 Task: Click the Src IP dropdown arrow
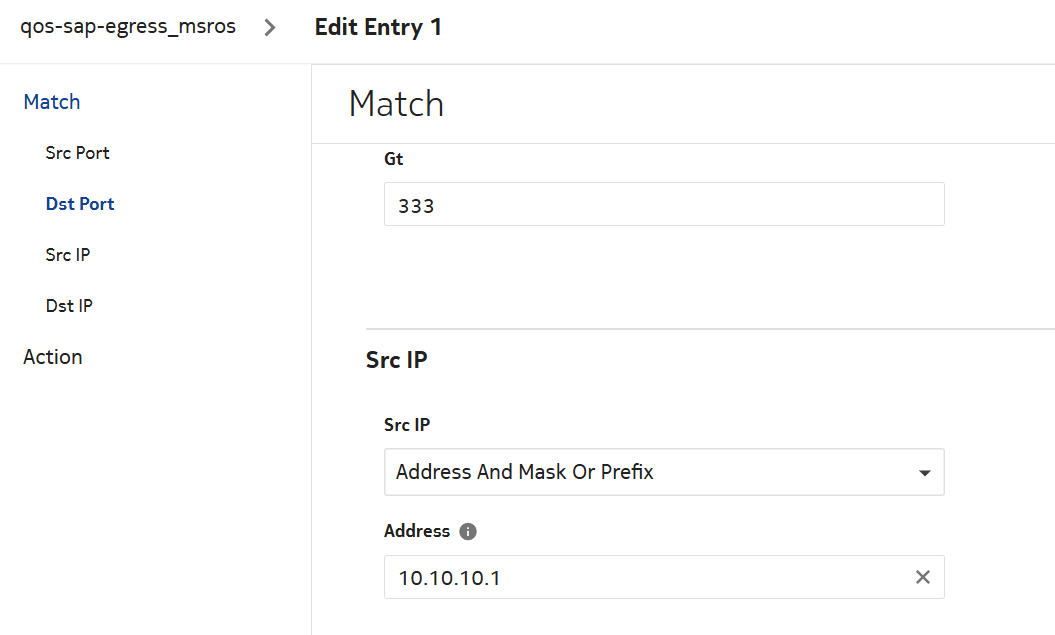click(x=925, y=473)
